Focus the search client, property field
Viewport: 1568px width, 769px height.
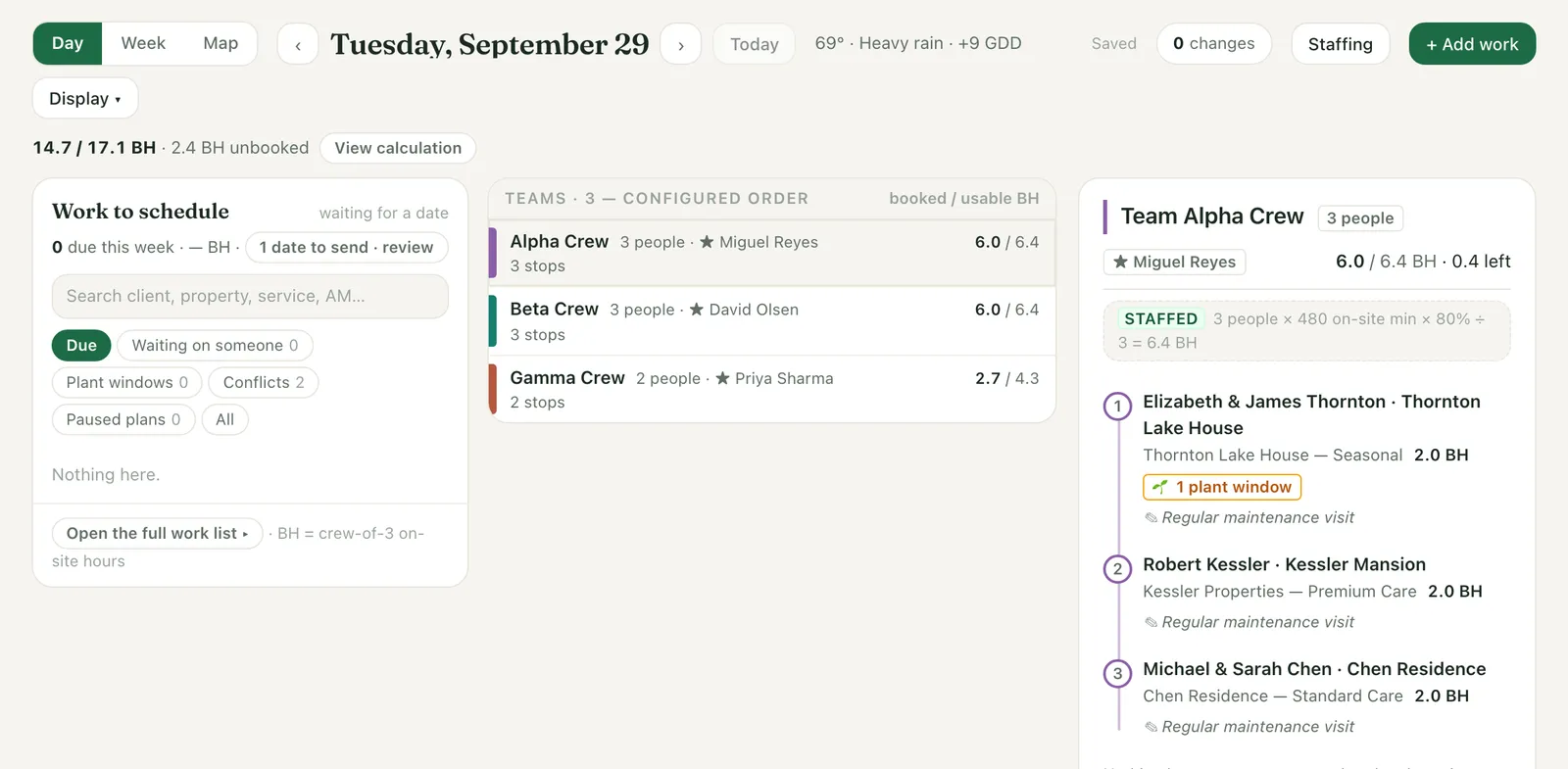click(x=250, y=296)
